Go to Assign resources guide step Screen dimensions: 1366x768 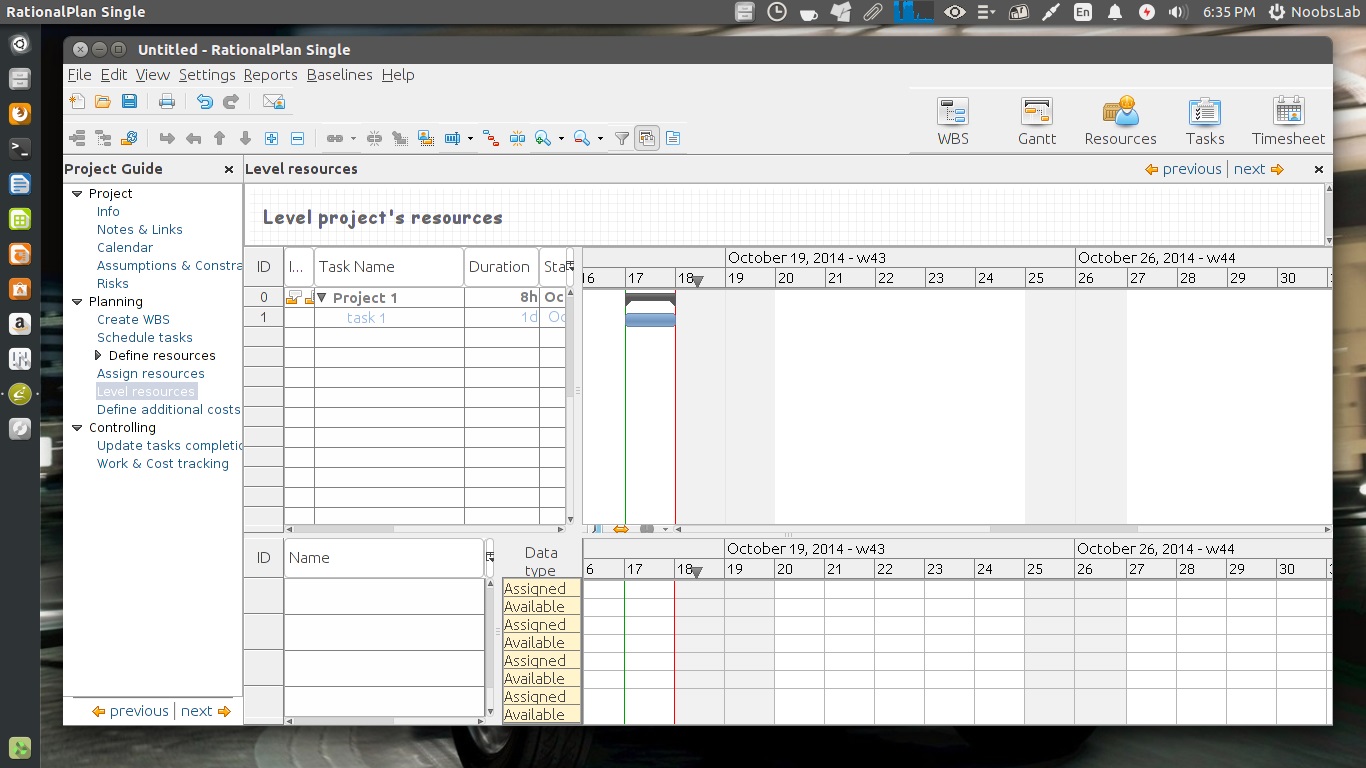click(150, 373)
